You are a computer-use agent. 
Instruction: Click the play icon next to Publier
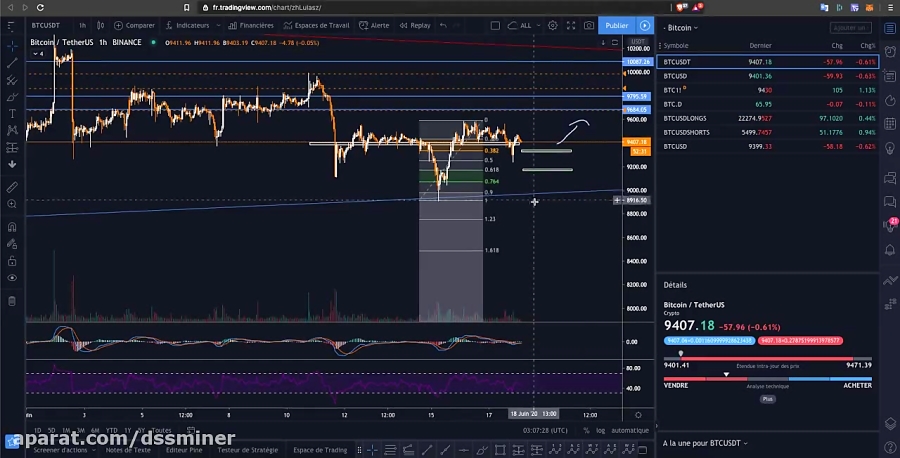point(645,25)
